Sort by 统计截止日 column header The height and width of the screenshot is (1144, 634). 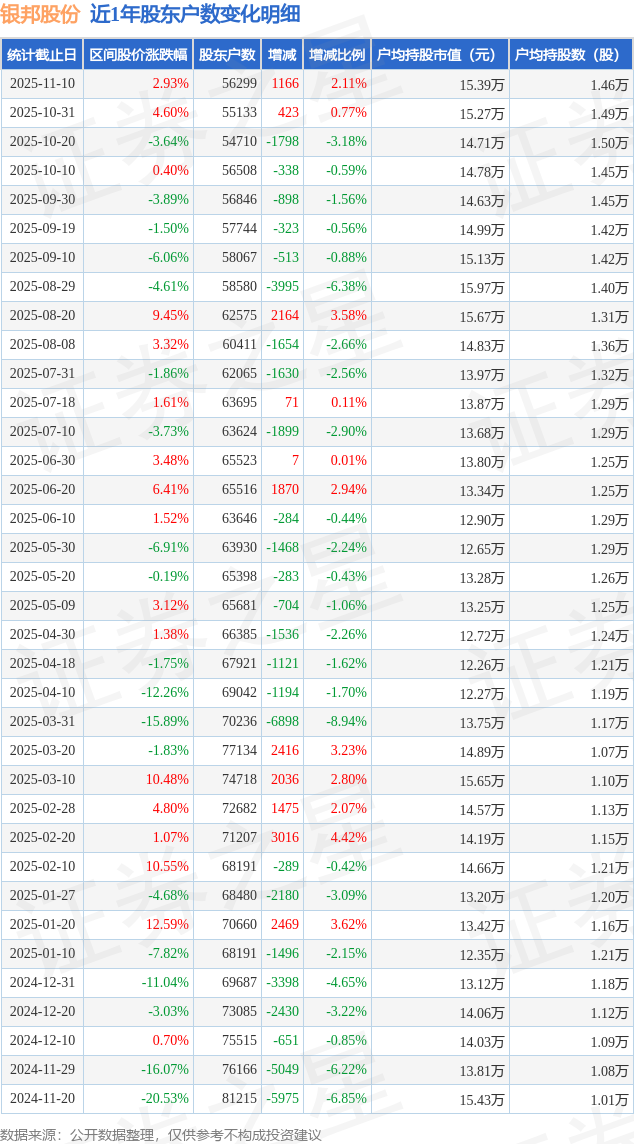pos(42,55)
